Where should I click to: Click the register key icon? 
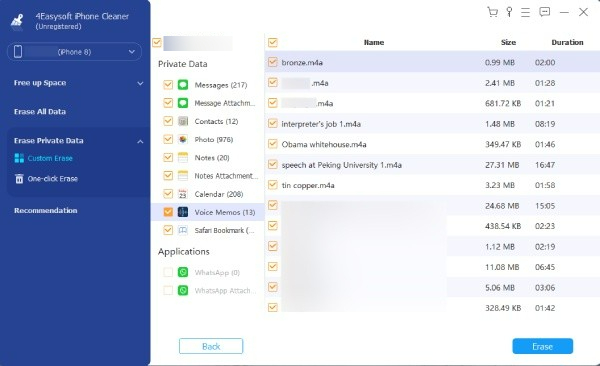509,12
